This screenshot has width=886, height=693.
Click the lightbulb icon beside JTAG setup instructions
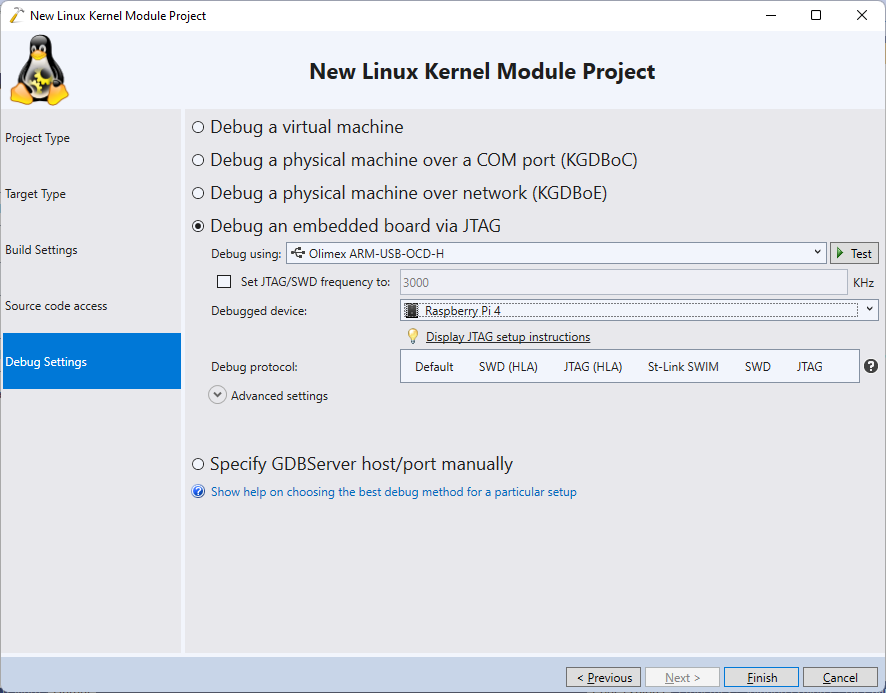pyautogui.click(x=413, y=336)
